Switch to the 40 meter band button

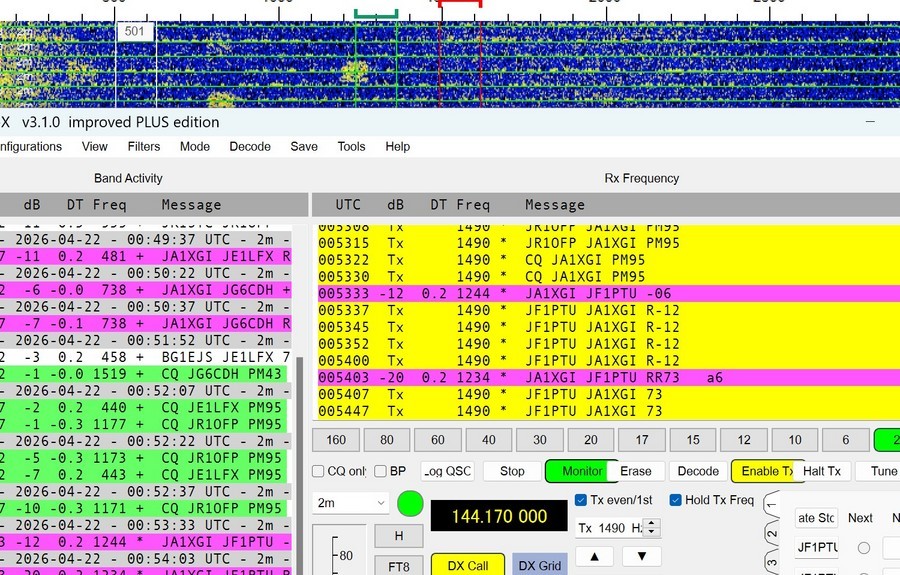pyautogui.click(x=488, y=440)
